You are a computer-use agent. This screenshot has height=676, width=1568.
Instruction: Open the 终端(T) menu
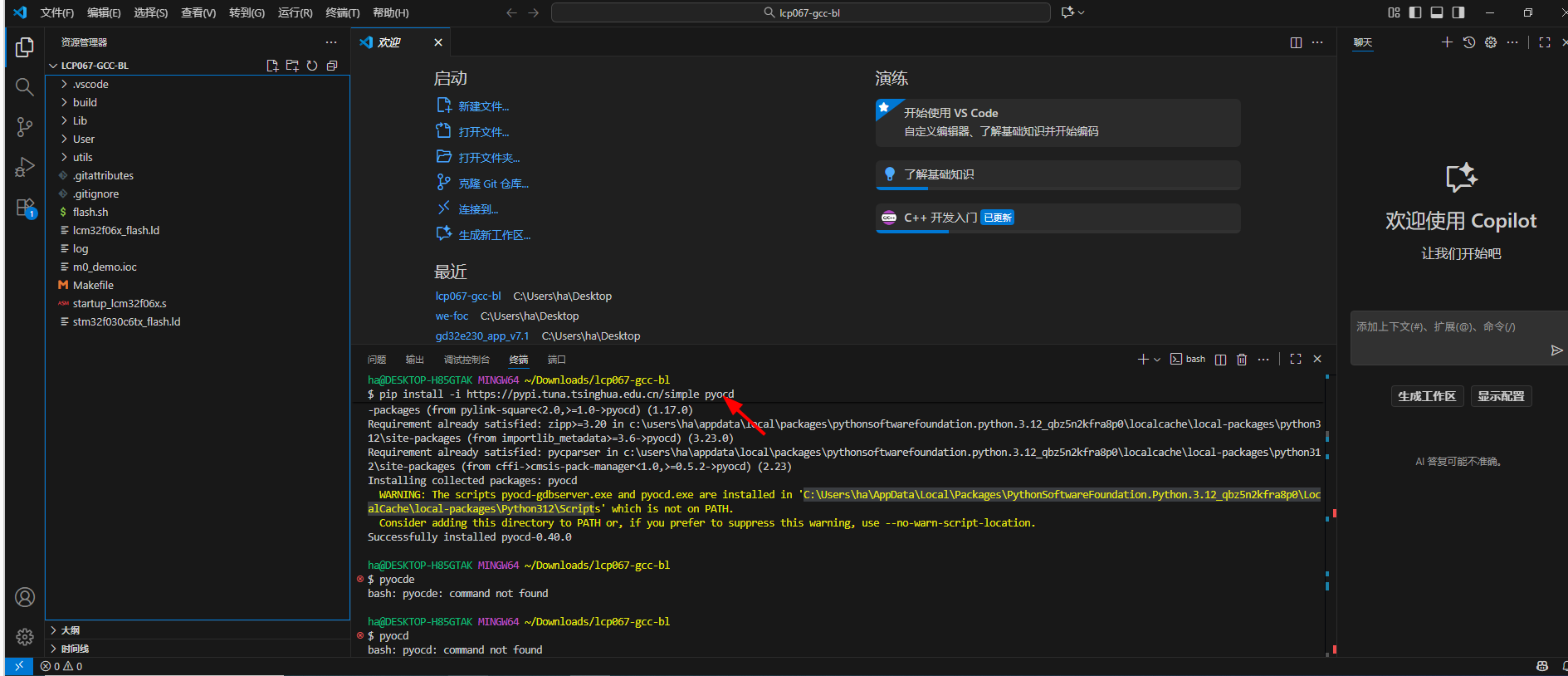click(342, 12)
